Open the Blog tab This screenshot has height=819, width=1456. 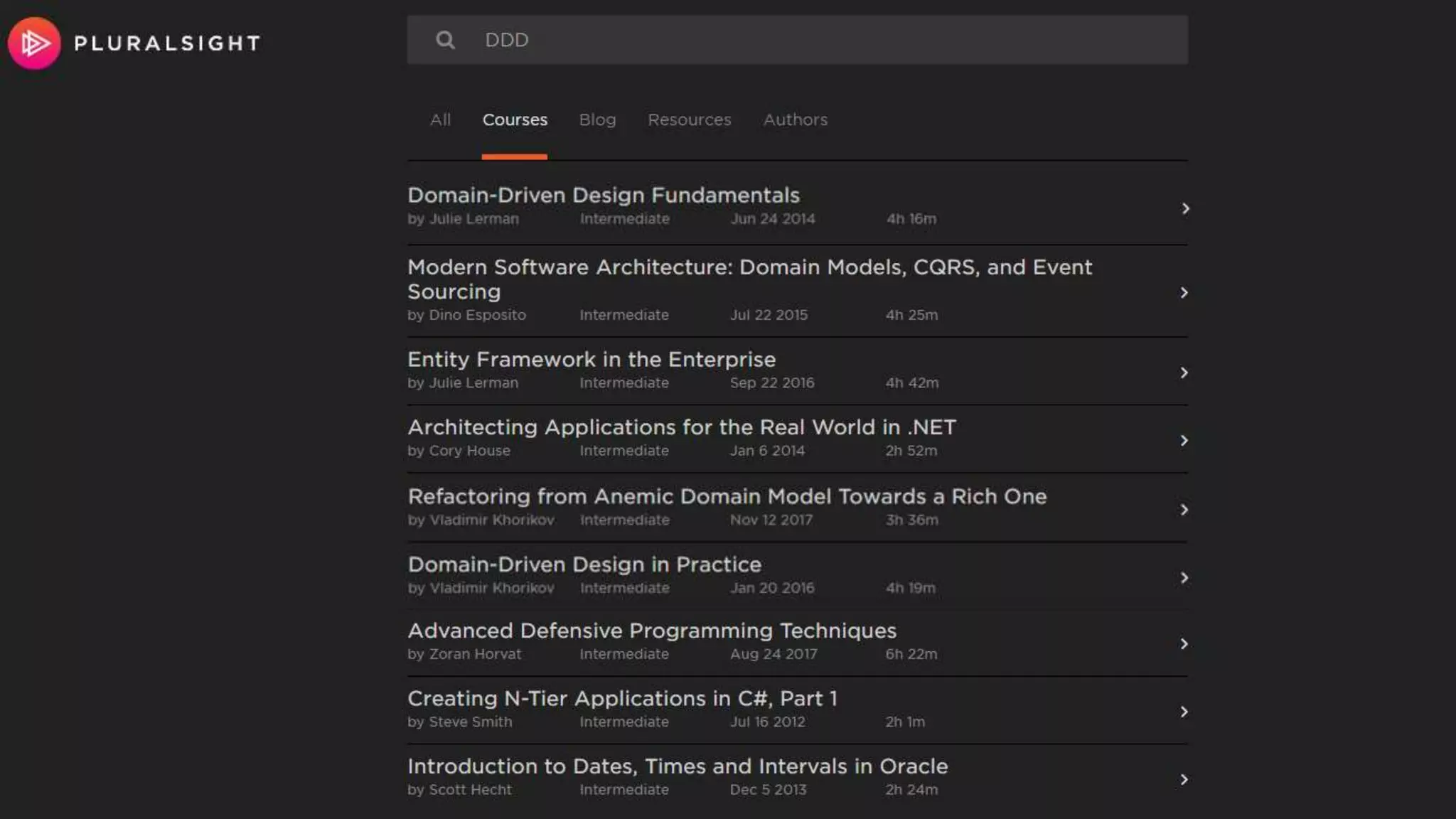coord(597,119)
